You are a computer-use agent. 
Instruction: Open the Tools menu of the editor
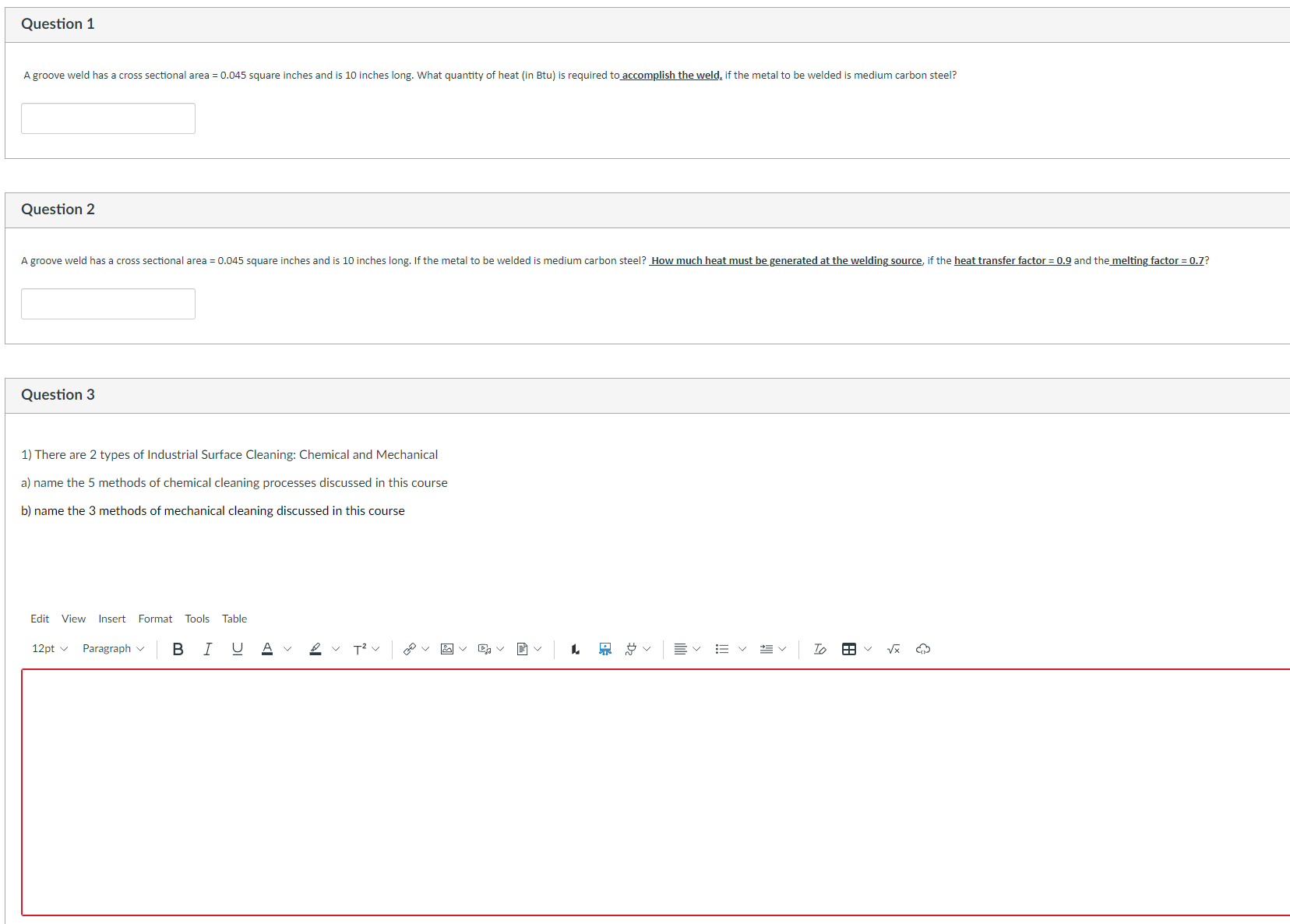197,619
